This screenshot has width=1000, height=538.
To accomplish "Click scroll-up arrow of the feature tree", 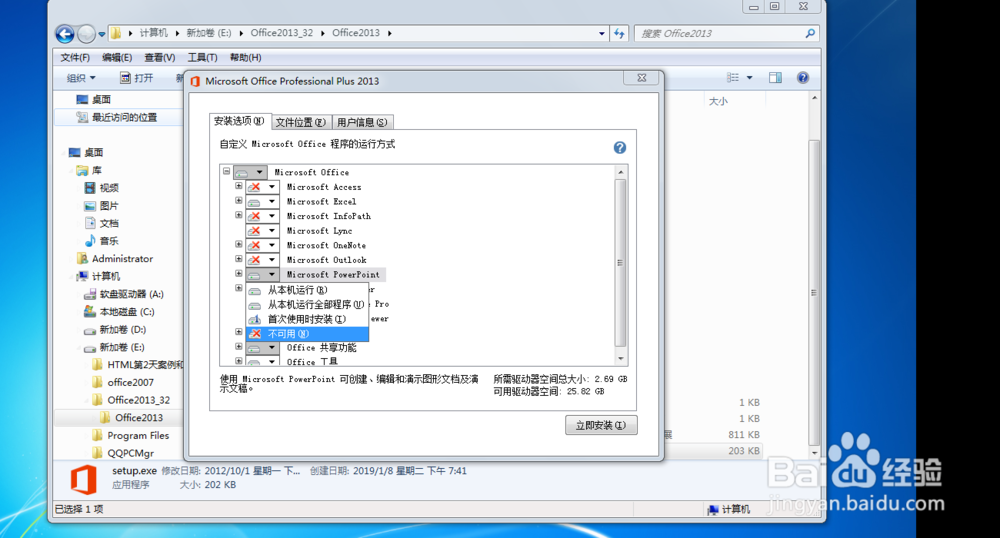I will coord(621,172).
